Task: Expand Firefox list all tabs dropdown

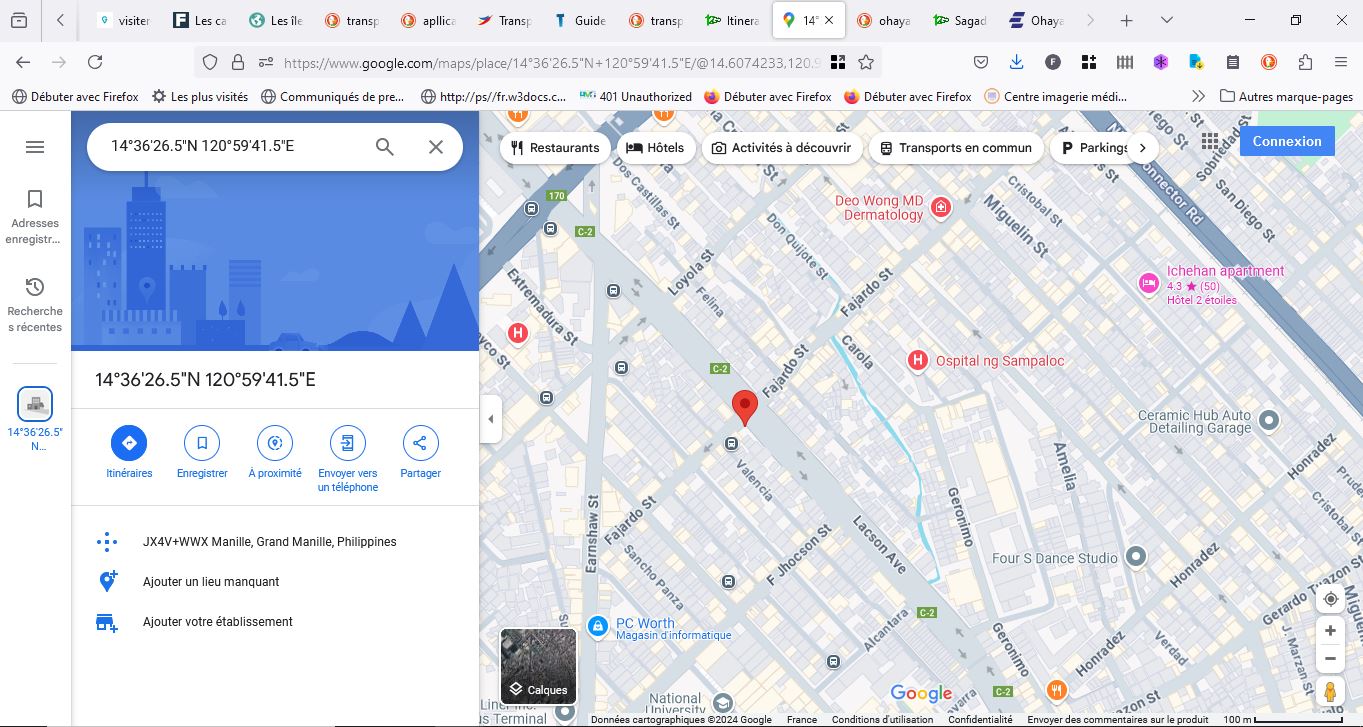Action: point(1167,20)
